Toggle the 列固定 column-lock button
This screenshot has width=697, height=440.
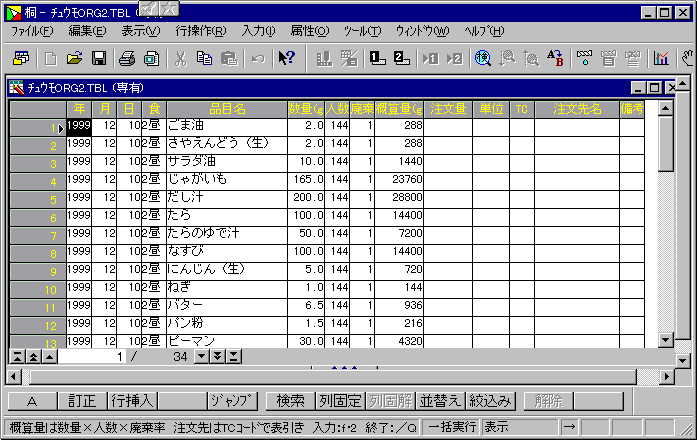[340, 401]
